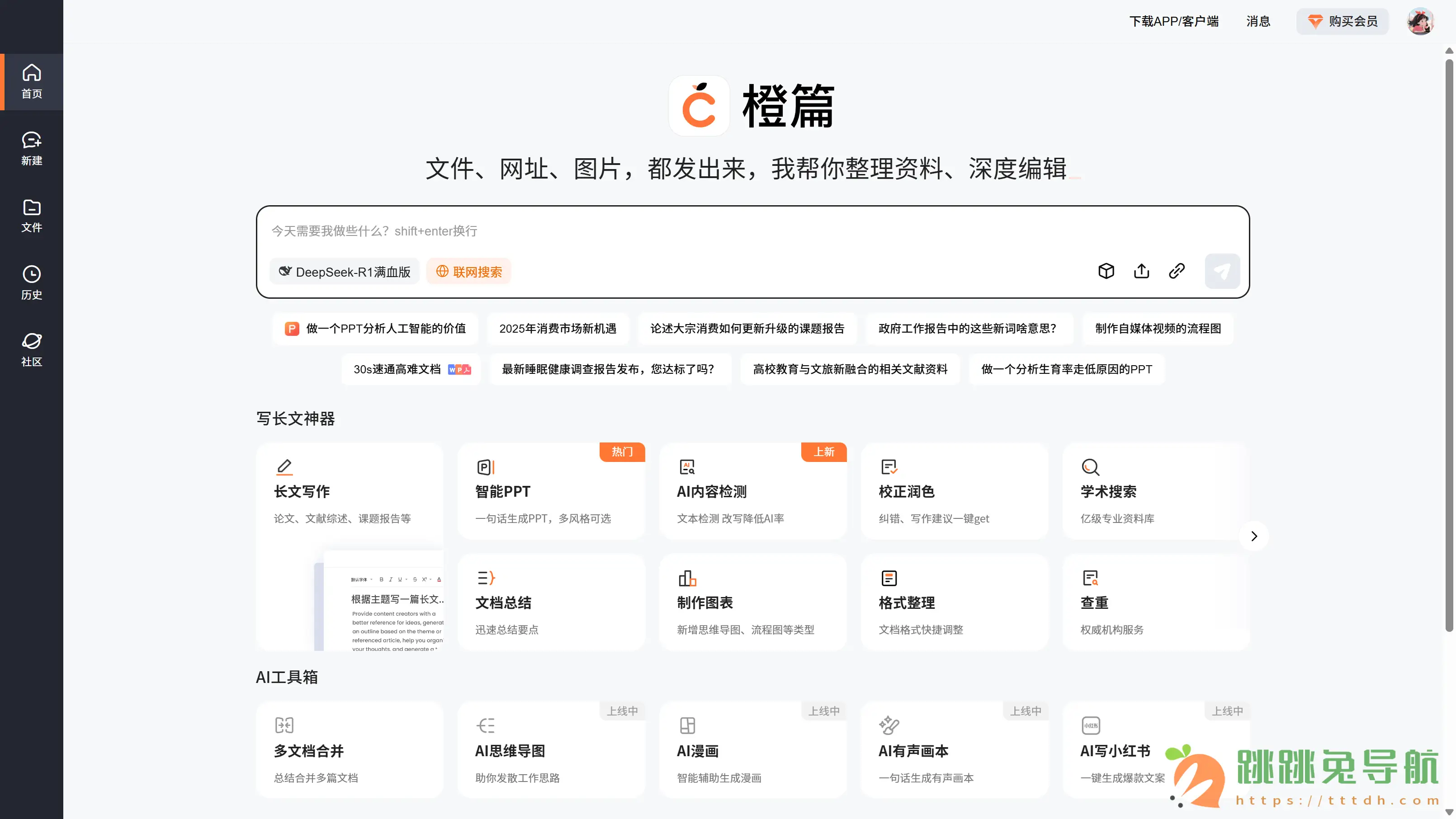This screenshot has height=819, width=1456.
Task: Click 校正润色 card icon
Action: pyautogui.click(x=889, y=466)
